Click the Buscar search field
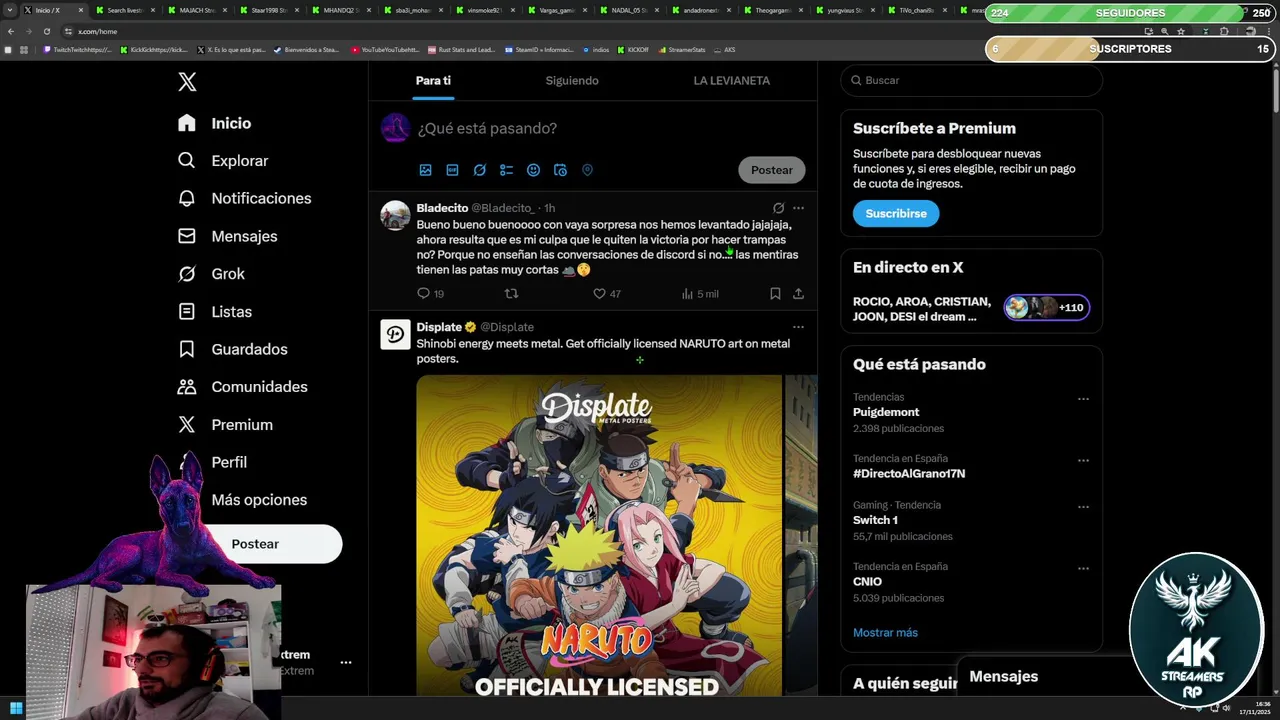The width and height of the screenshot is (1280, 720). pyautogui.click(x=971, y=80)
